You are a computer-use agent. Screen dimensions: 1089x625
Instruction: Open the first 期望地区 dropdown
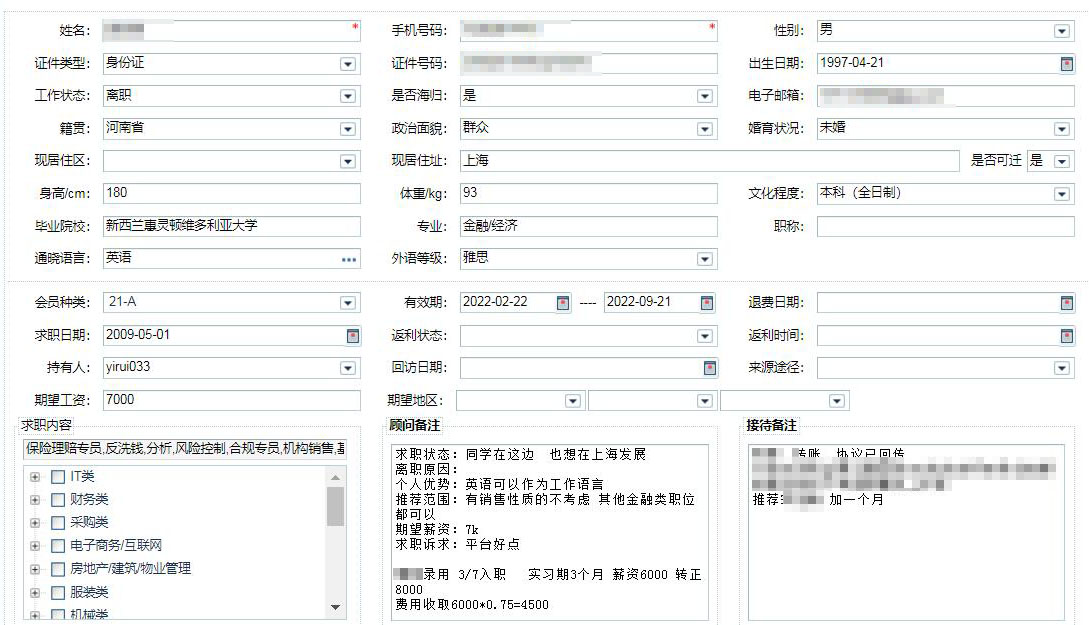572,401
